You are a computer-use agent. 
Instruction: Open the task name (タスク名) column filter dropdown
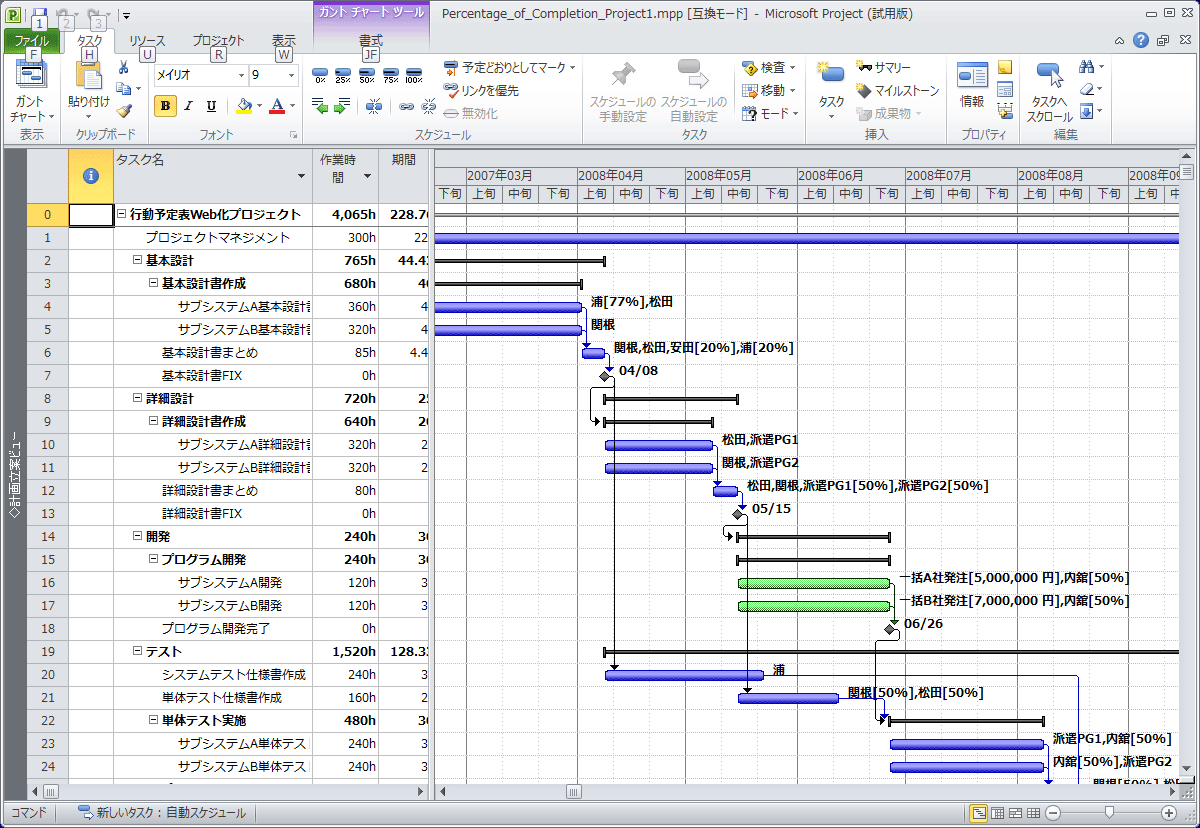302,176
